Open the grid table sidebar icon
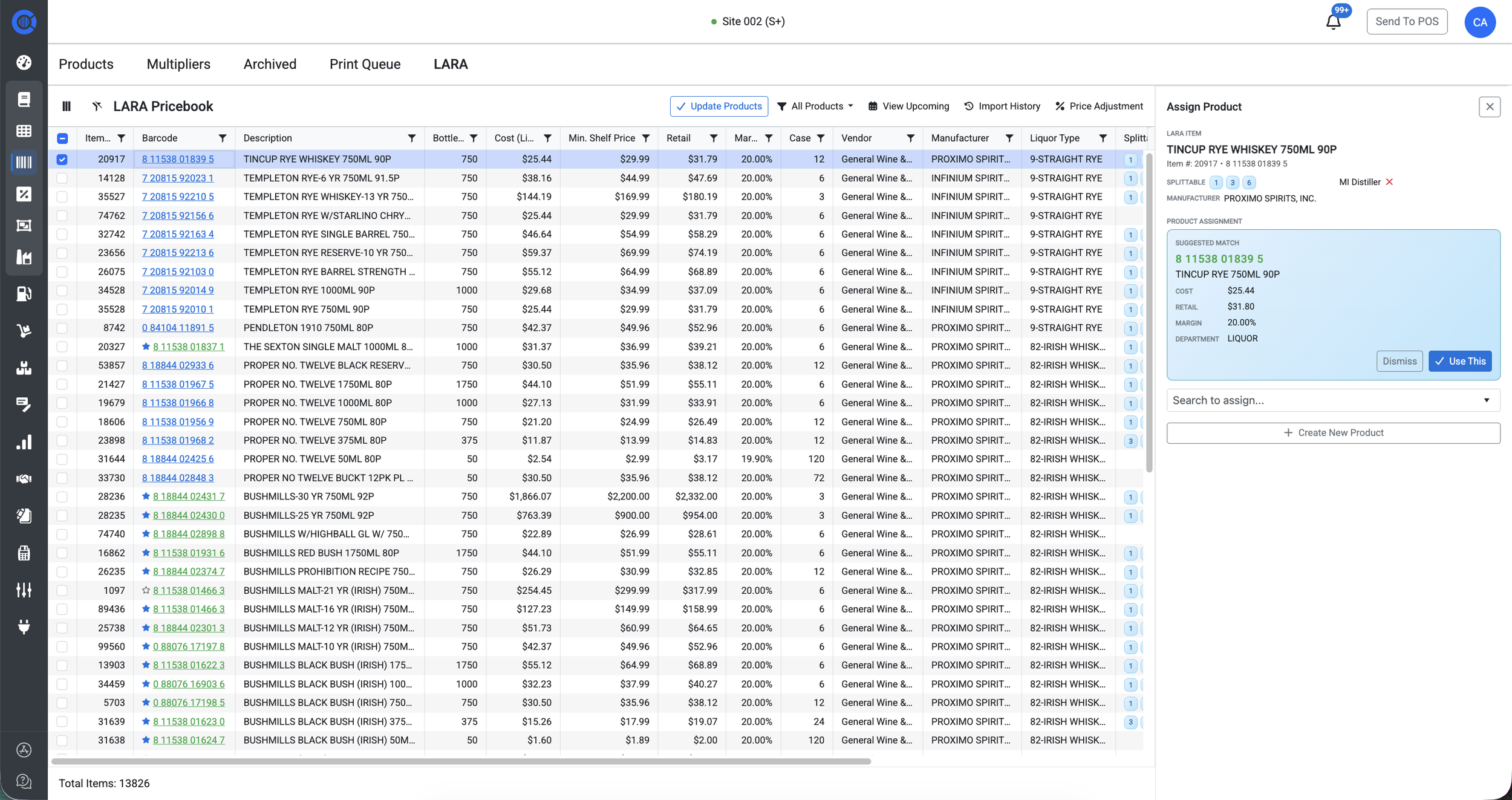Viewport: 1512px width, 800px height. [x=24, y=131]
